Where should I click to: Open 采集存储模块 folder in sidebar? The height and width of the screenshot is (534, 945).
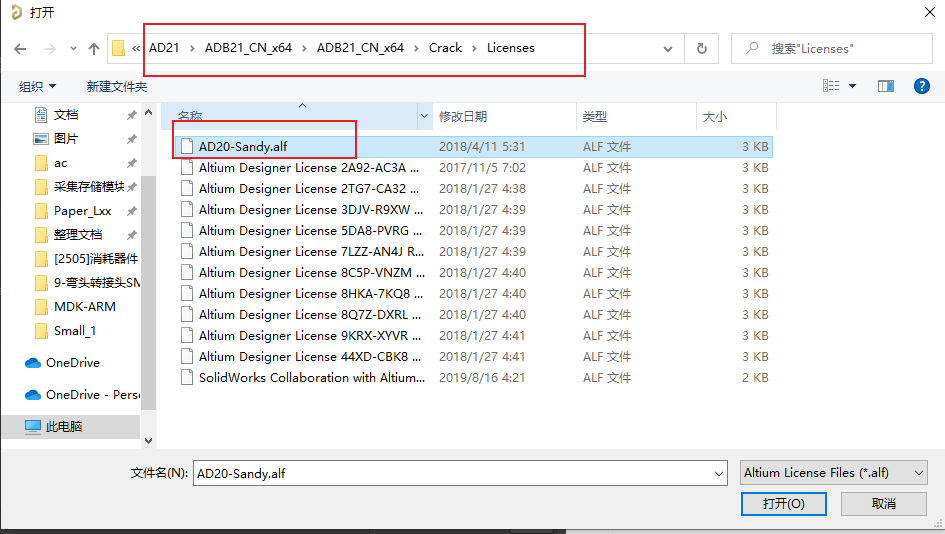[x=89, y=187]
